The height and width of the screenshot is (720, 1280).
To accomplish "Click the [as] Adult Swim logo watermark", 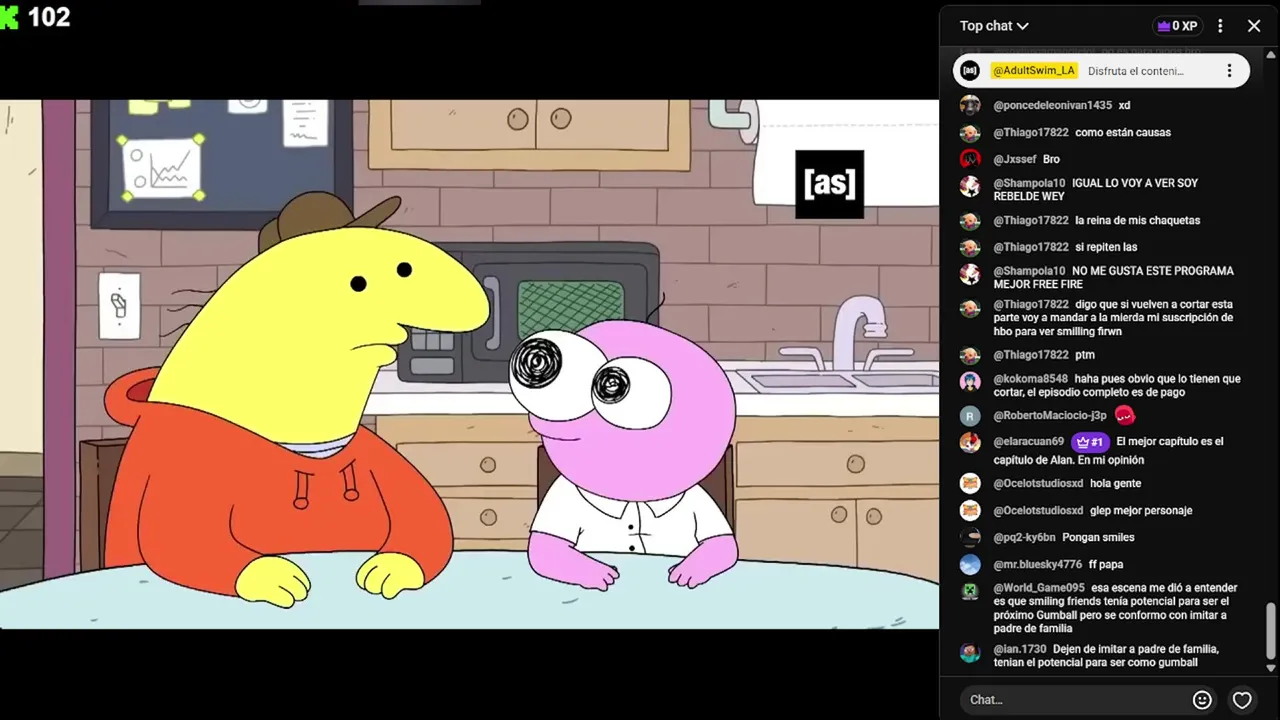I will (x=829, y=184).
